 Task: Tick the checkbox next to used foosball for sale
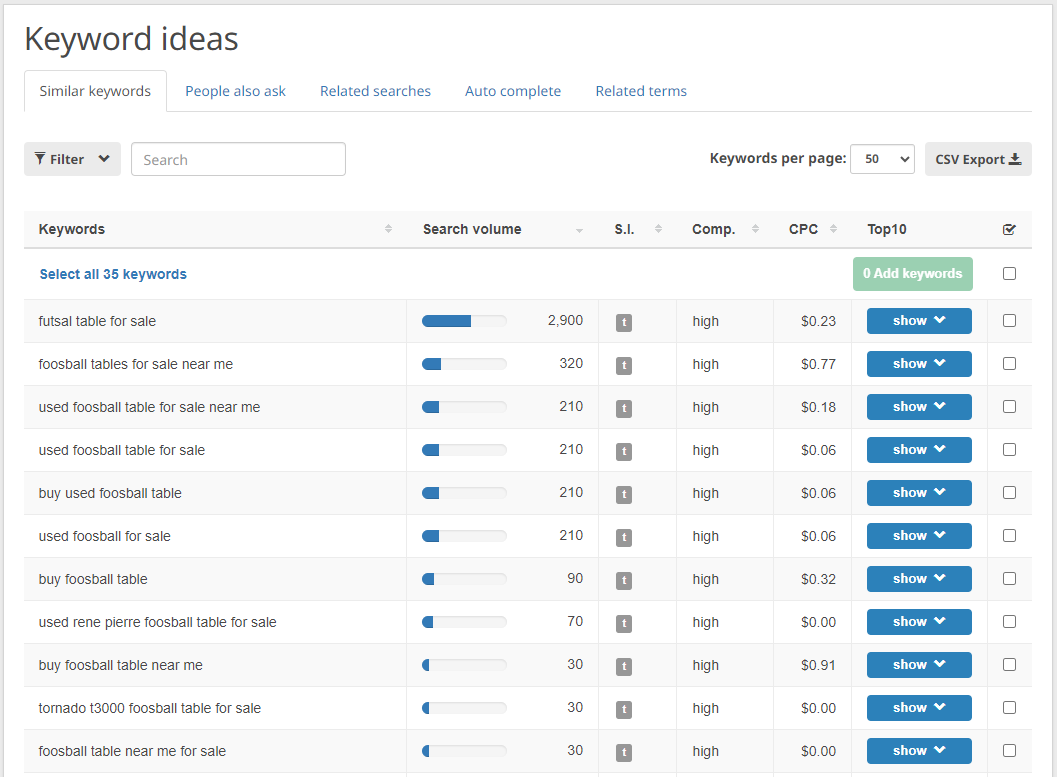click(1009, 535)
